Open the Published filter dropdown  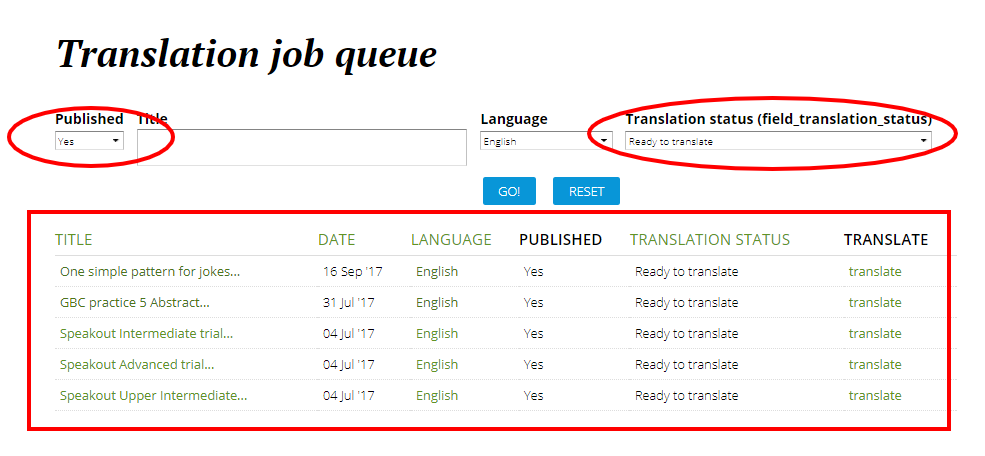point(89,141)
